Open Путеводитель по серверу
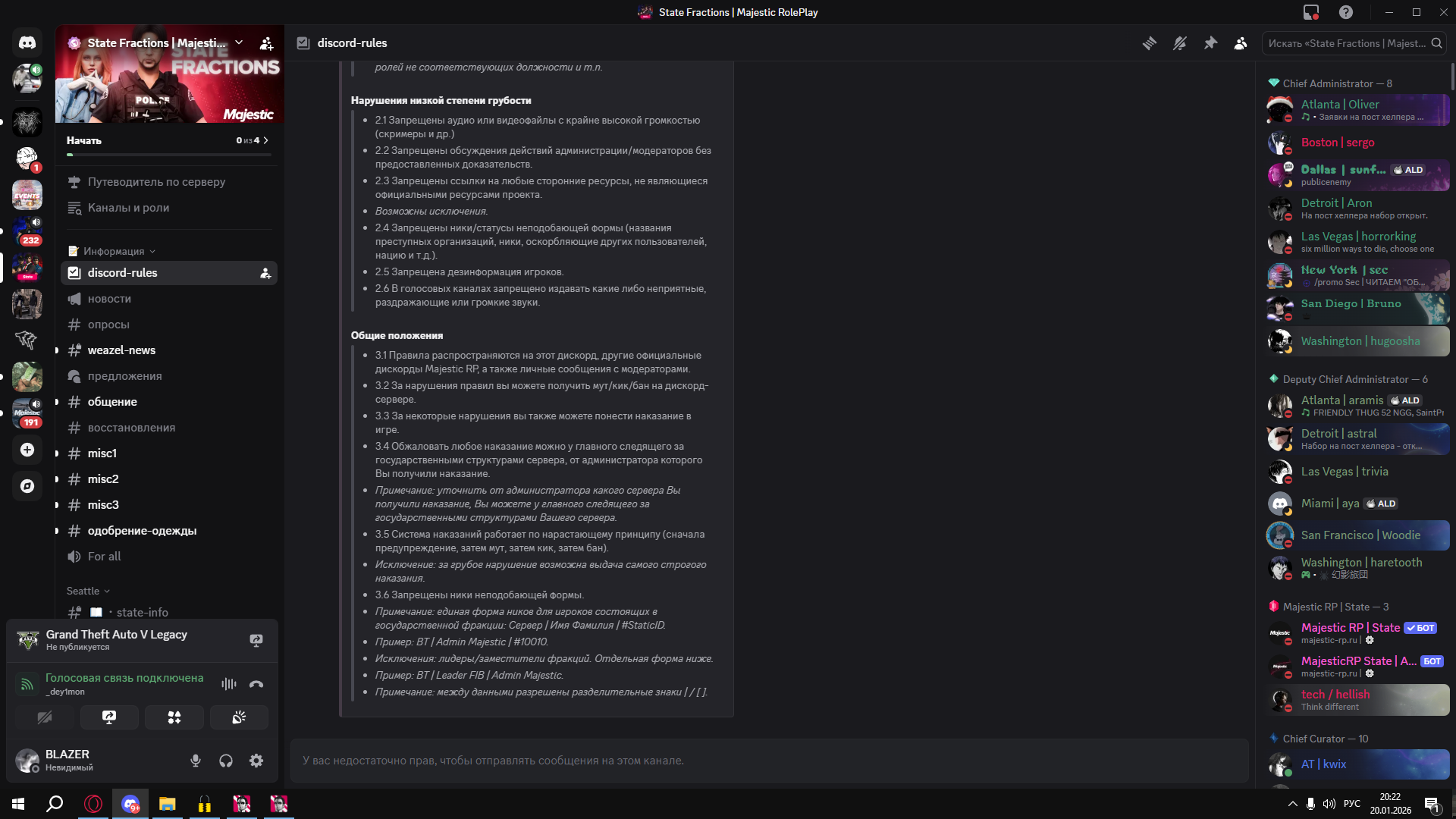Viewport: 1456px width, 819px height. (168, 182)
